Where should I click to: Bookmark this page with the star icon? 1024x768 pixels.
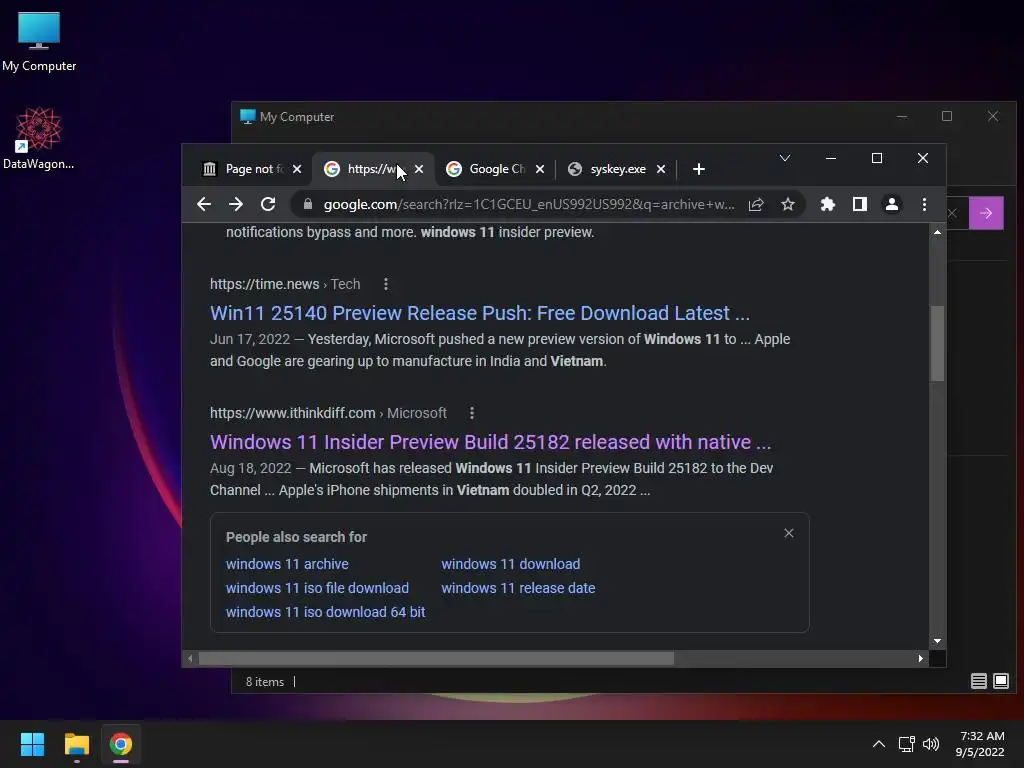(x=788, y=204)
